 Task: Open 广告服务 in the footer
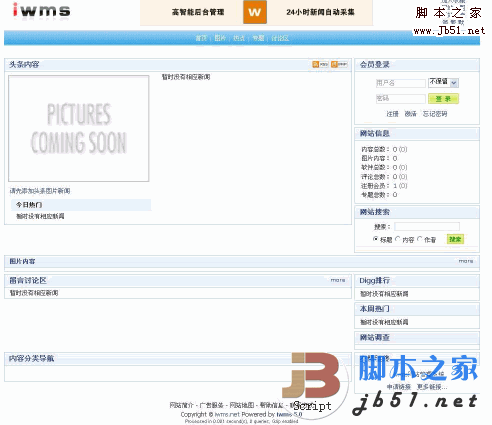tap(212, 405)
